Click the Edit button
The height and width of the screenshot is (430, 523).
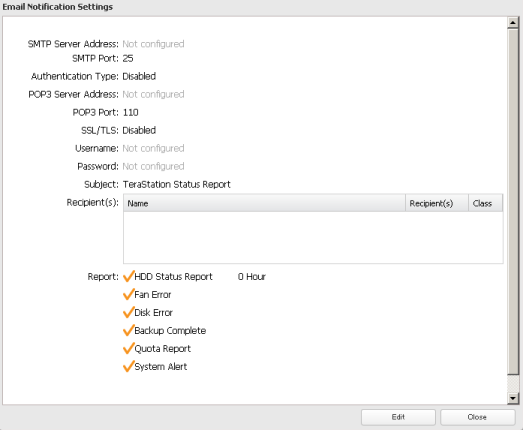click(398, 417)
